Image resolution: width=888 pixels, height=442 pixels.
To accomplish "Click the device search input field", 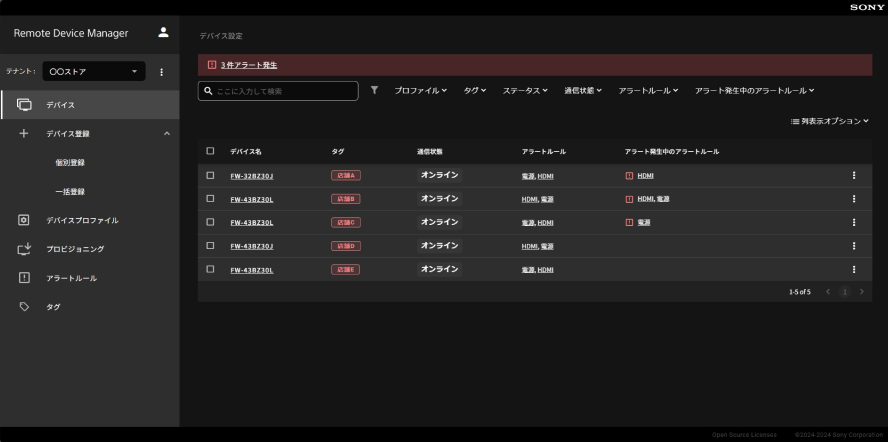I will 285,91.
